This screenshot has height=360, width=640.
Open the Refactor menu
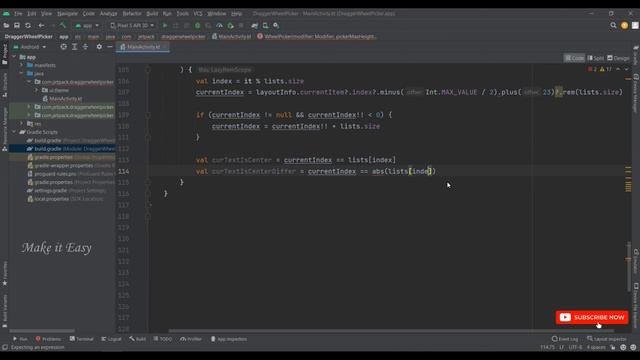[132, 13]
